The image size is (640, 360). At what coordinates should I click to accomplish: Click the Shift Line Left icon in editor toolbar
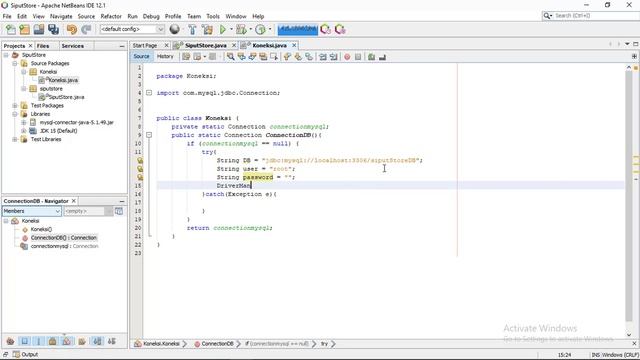click(x=323, y=57)
